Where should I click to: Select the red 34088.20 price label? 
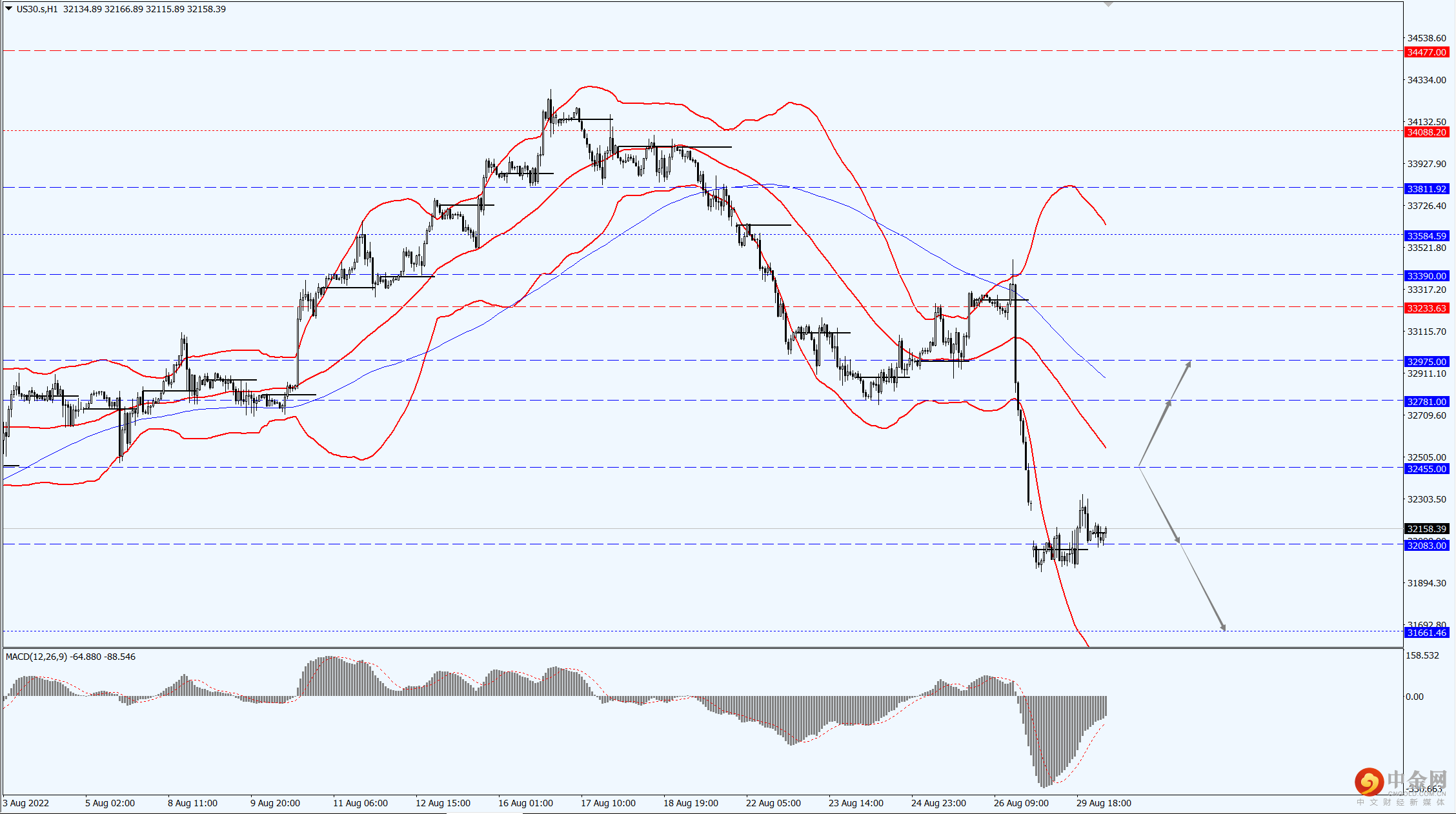(1426, 132)
